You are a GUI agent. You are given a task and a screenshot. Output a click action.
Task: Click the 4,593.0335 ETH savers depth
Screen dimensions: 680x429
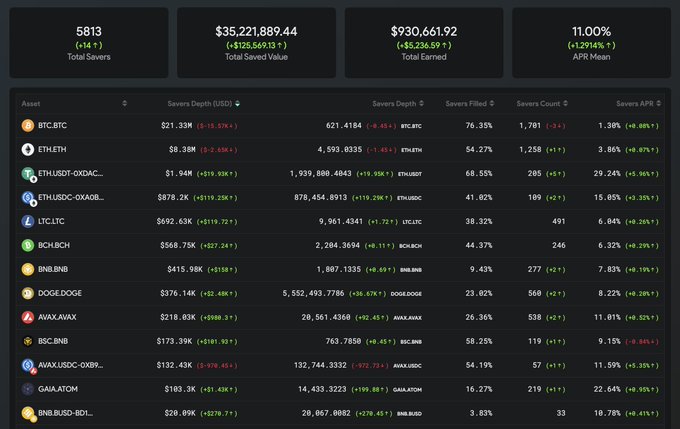pos(340,149)
